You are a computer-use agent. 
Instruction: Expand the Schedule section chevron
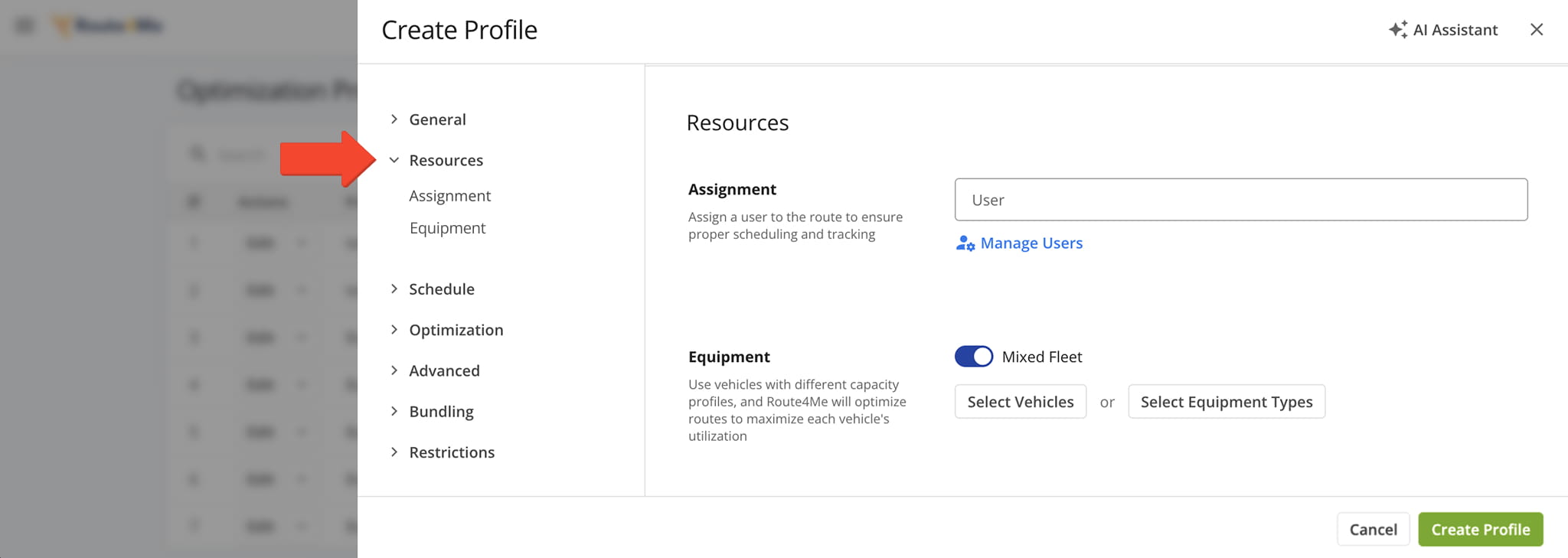pos(394,289)
